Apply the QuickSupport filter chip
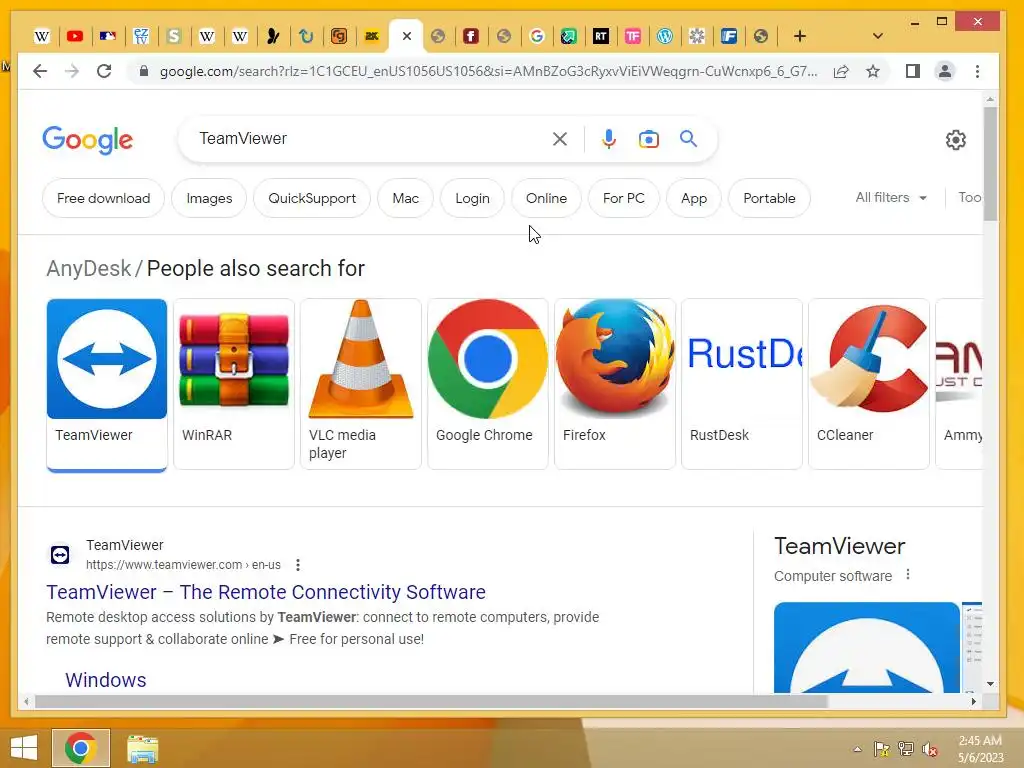Image resolution: width=1024 pixels, height=768 pixels. point(312,198)
